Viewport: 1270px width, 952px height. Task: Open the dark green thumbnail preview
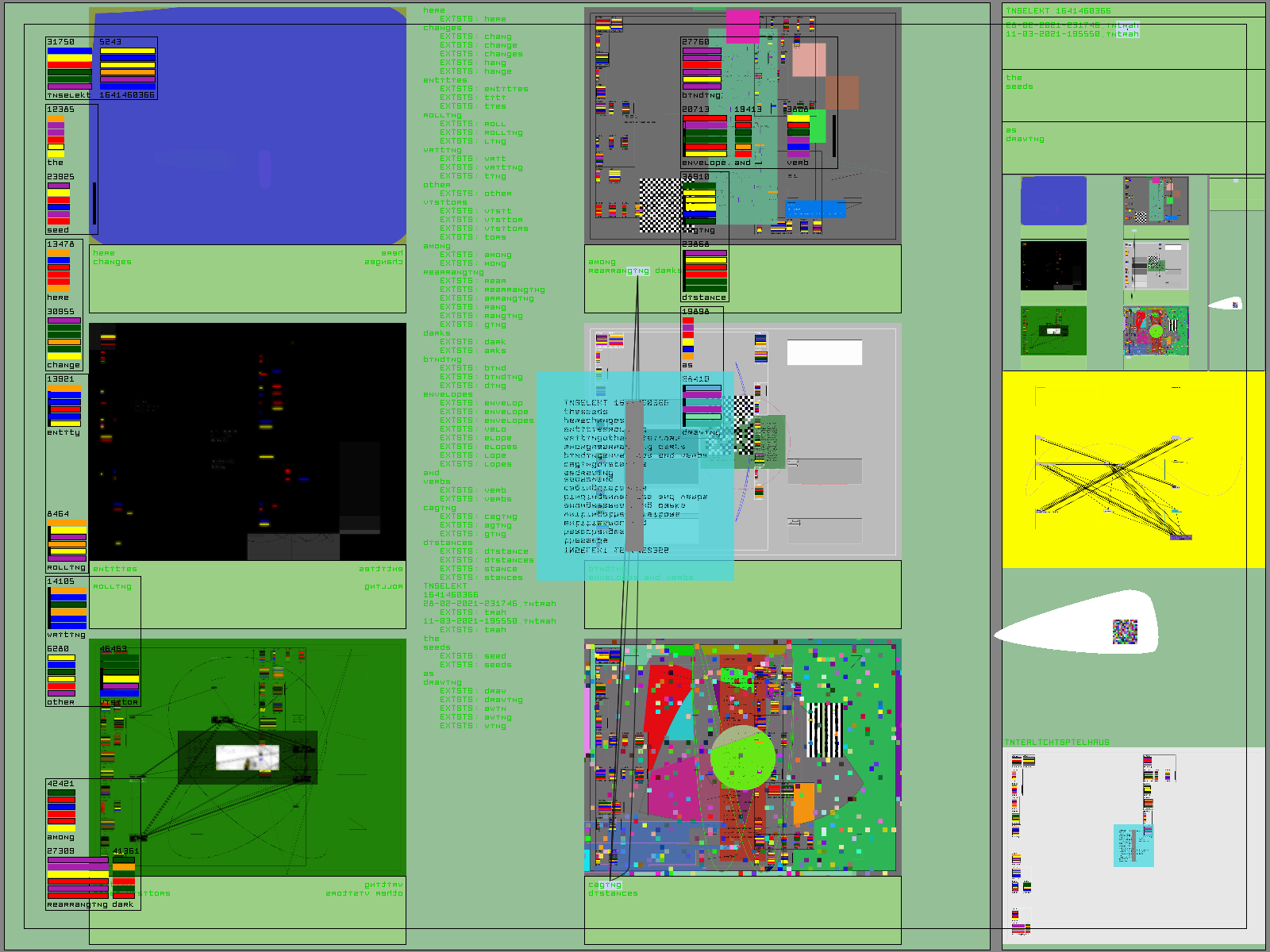(1053, 331)
